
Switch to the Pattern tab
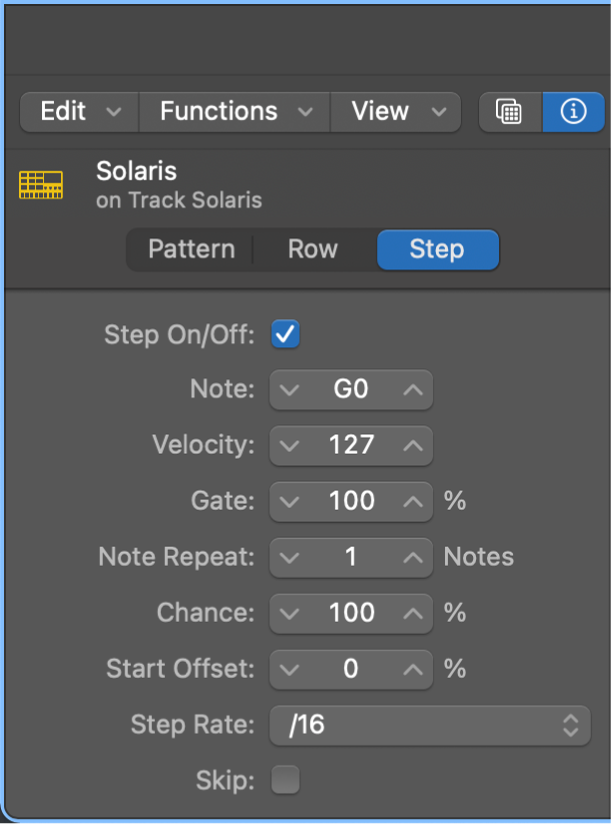coord(191,249)
